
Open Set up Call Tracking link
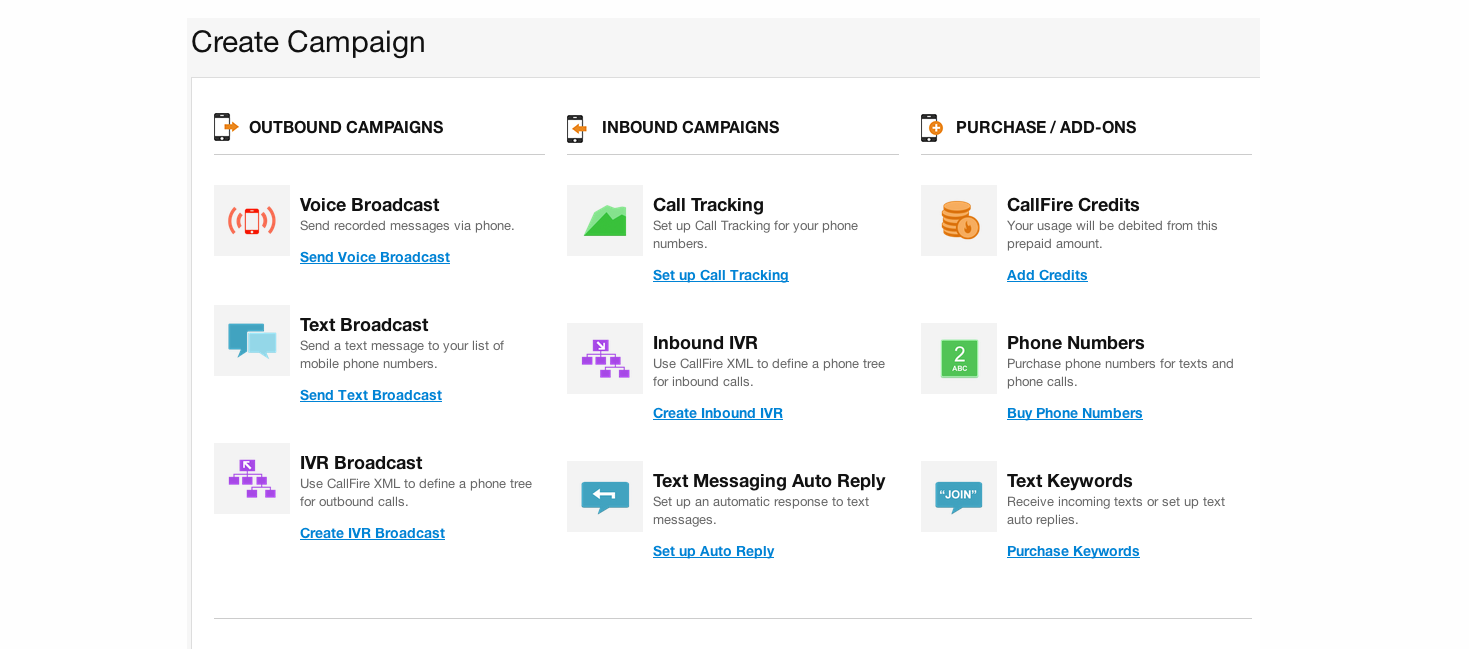[720, 275]
